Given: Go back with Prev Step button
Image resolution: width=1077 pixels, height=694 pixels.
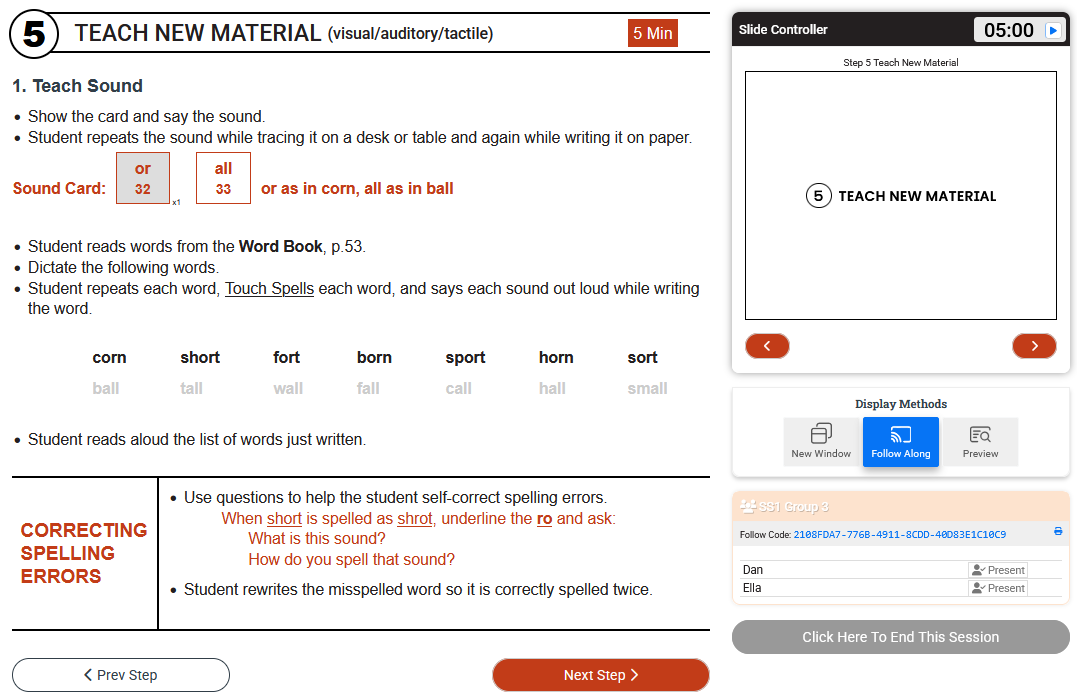Looking at the screenshot, I should pyautogui.click(x=121, y=675).
